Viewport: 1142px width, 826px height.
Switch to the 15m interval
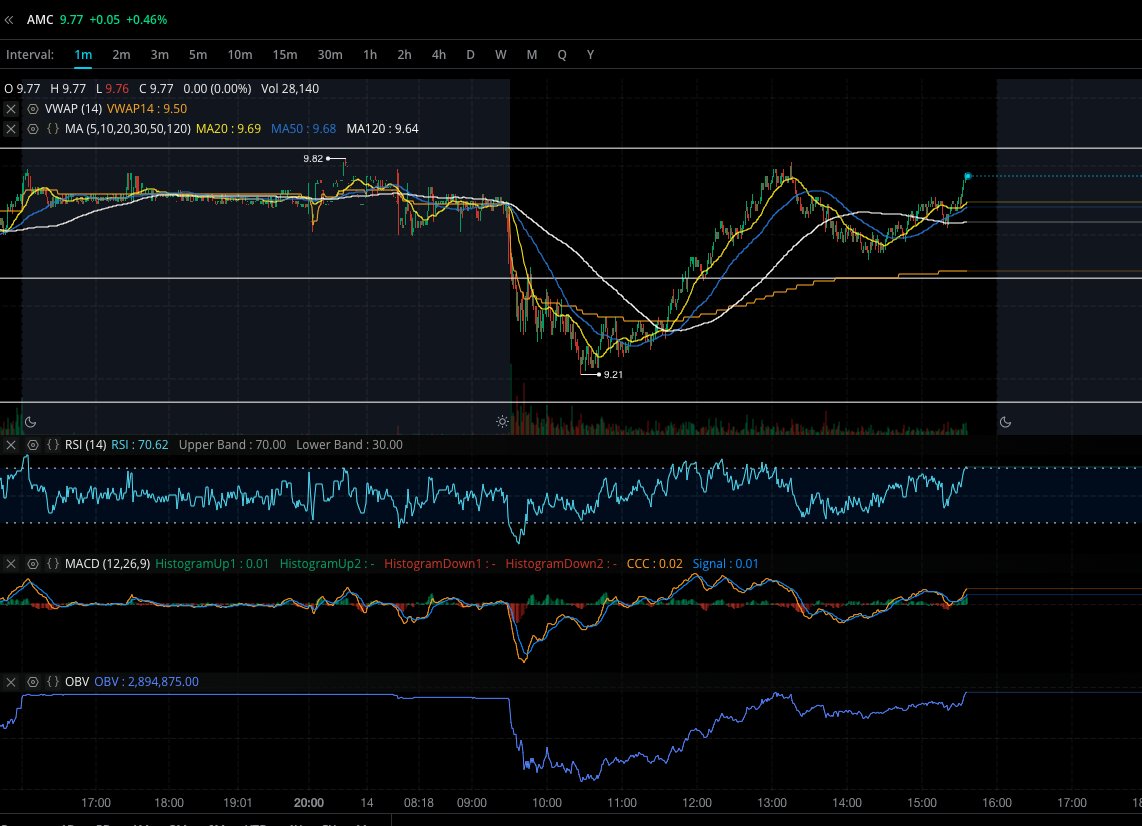click(x=285, y=55)
